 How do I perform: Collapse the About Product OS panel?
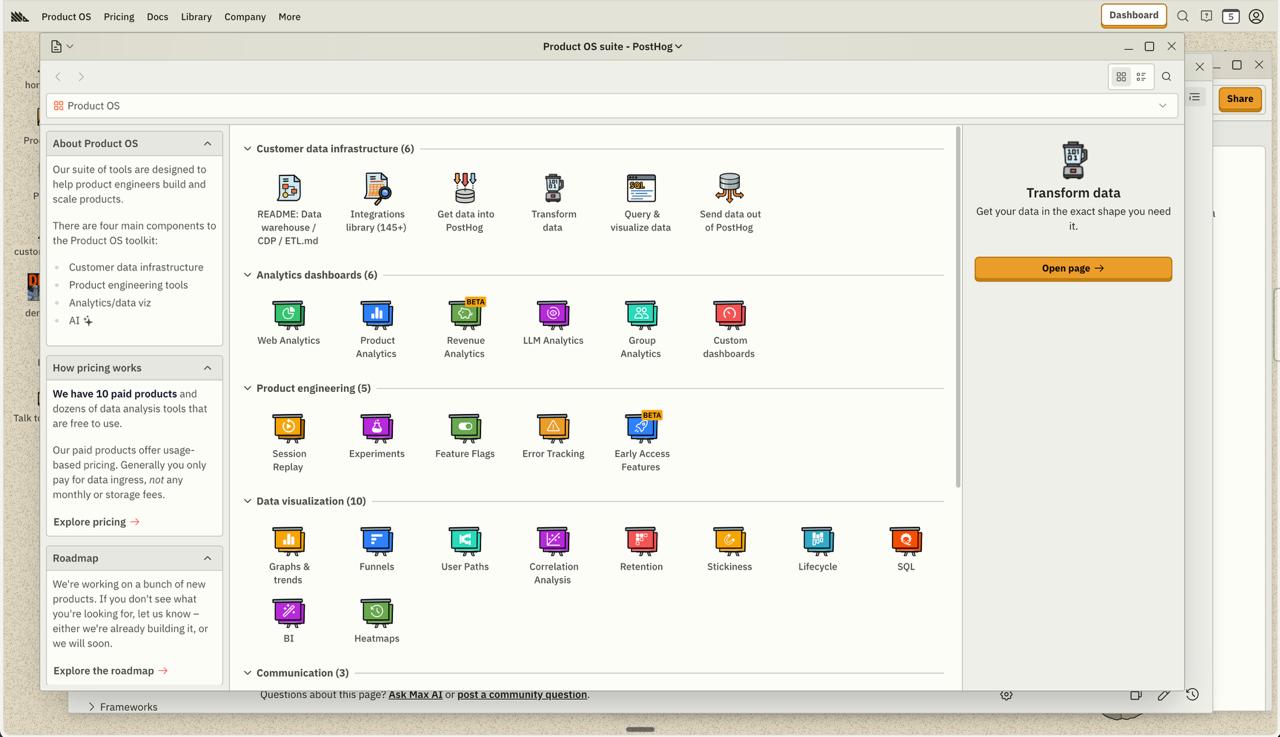(x=207, y=144)
